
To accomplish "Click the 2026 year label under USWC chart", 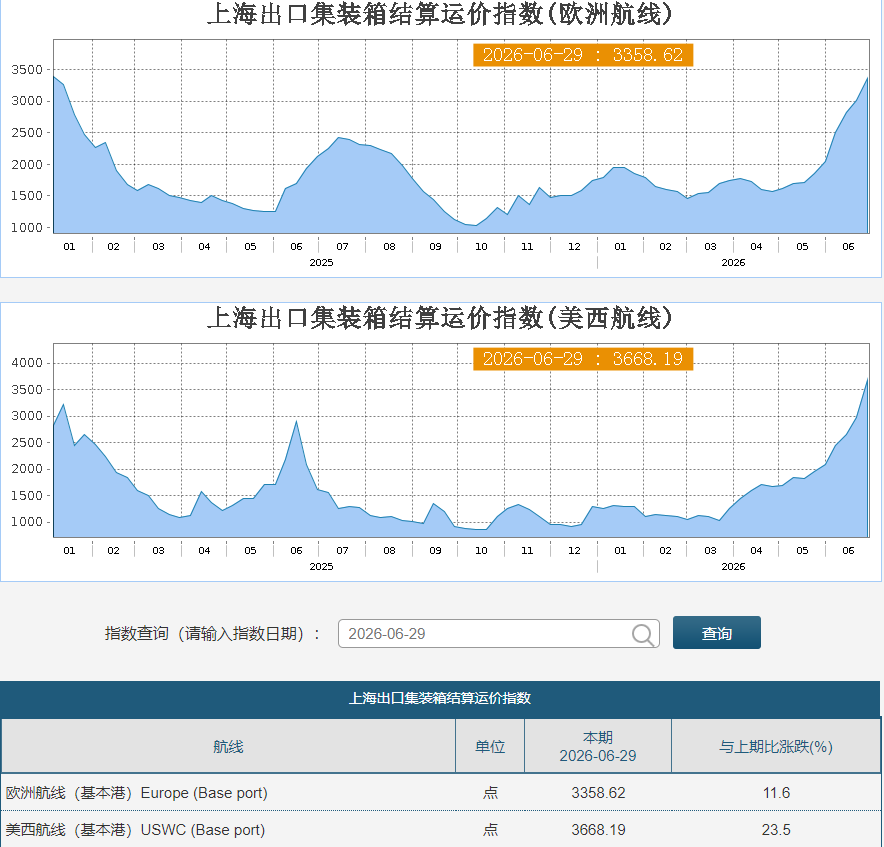I will tap(733, 567).
